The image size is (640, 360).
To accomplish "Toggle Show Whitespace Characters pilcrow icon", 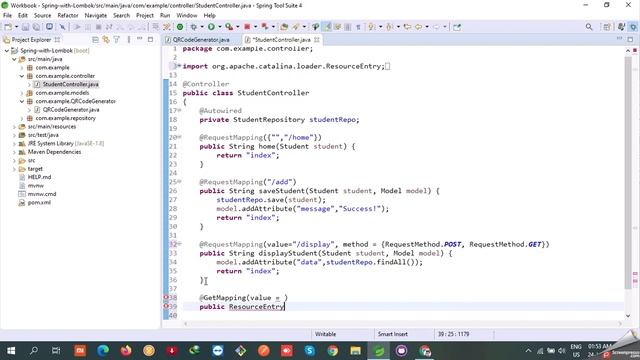I will tap(358, 27).
